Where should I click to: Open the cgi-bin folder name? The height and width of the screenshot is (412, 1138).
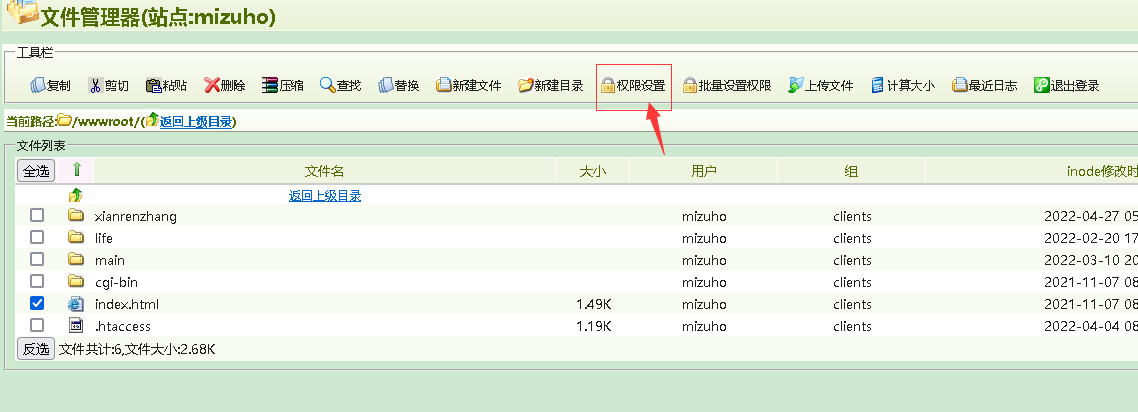coord(116,282)
